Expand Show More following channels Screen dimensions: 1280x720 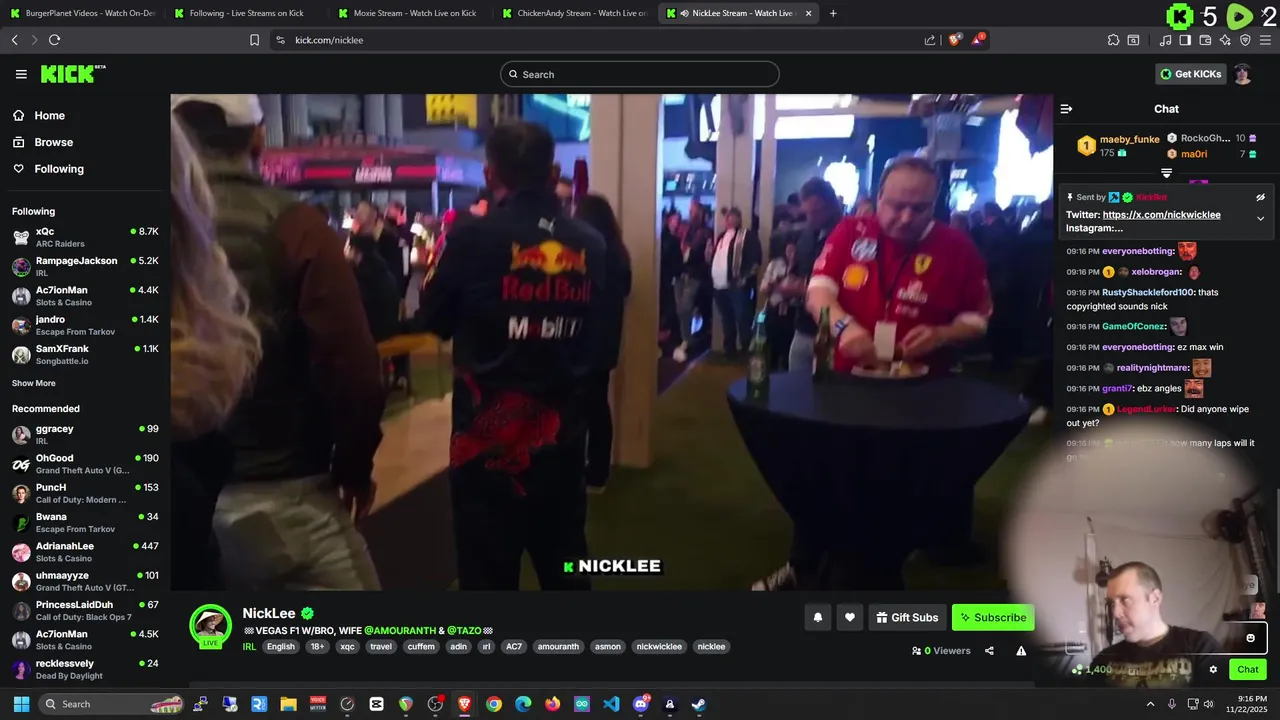(34, 383)
